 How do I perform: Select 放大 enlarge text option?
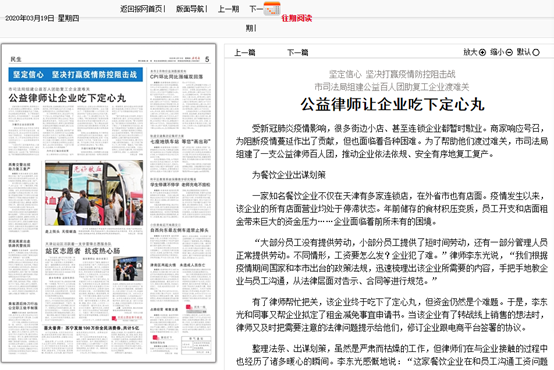coord(471,52)
